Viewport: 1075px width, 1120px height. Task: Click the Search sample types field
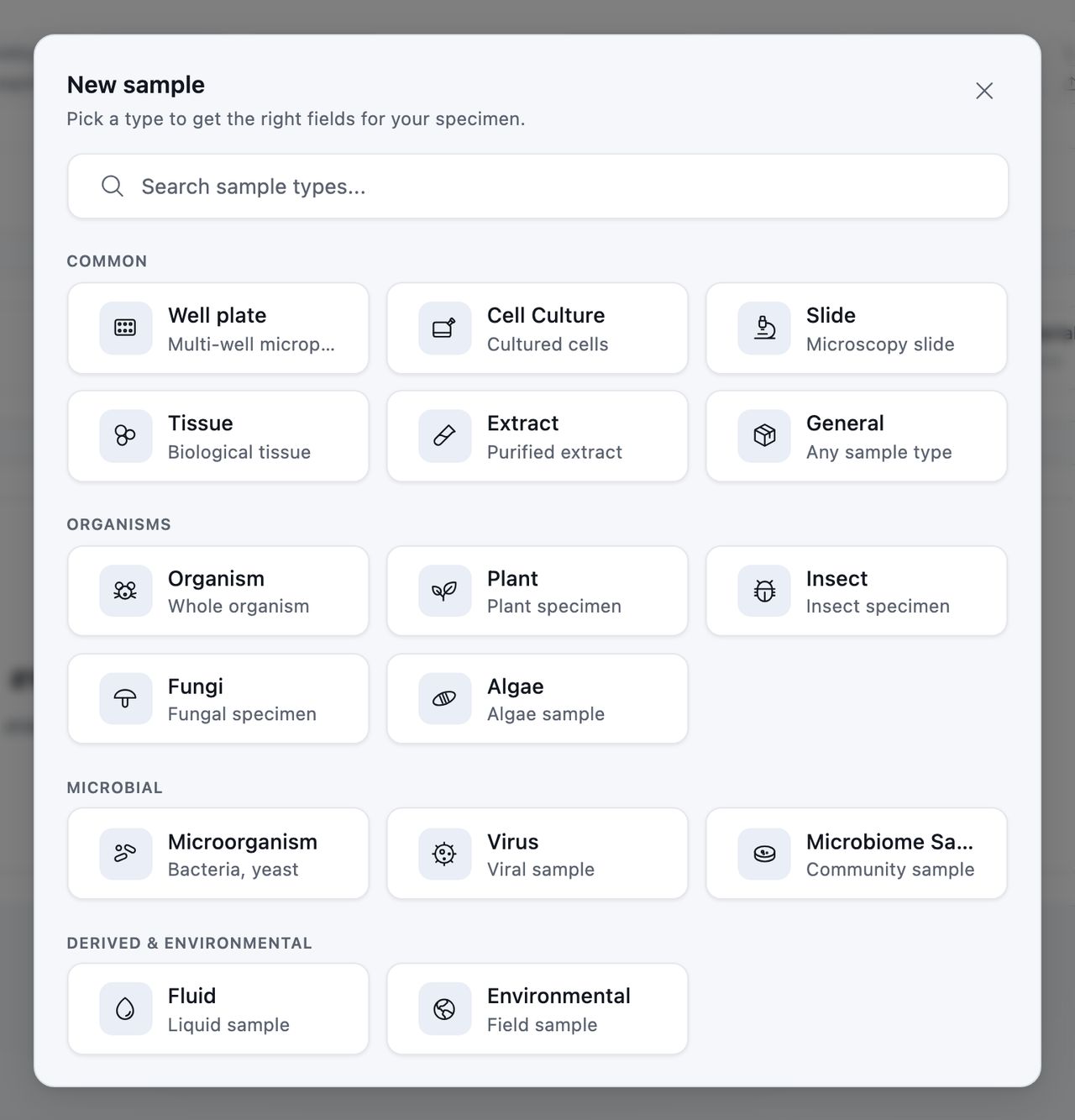[537, 187]
